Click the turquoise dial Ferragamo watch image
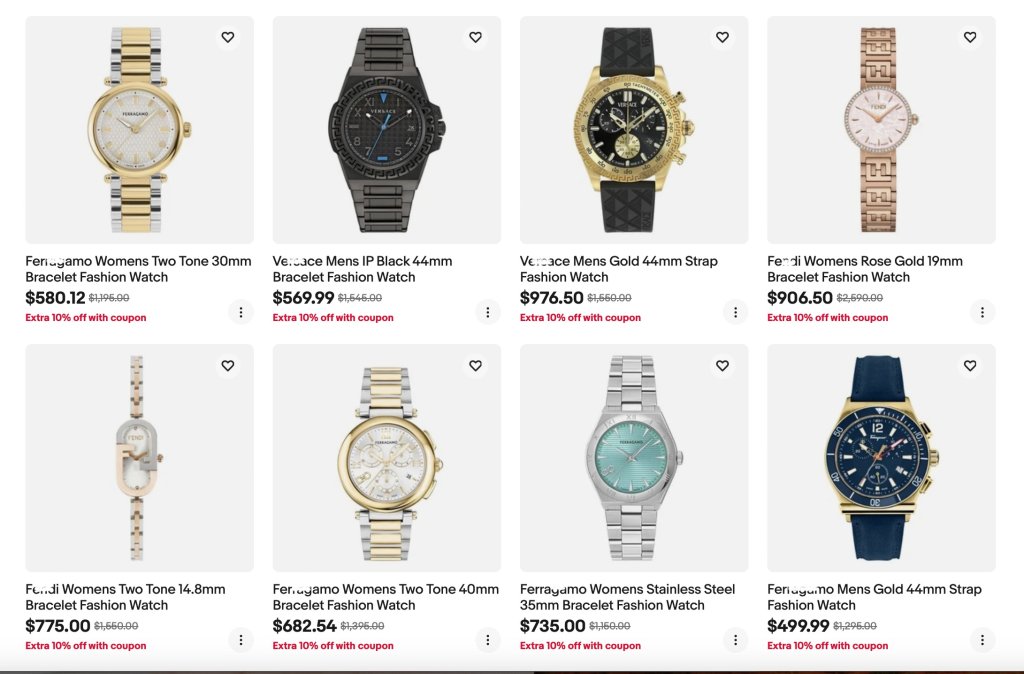 pyautogui.click(x=634, y=458)
